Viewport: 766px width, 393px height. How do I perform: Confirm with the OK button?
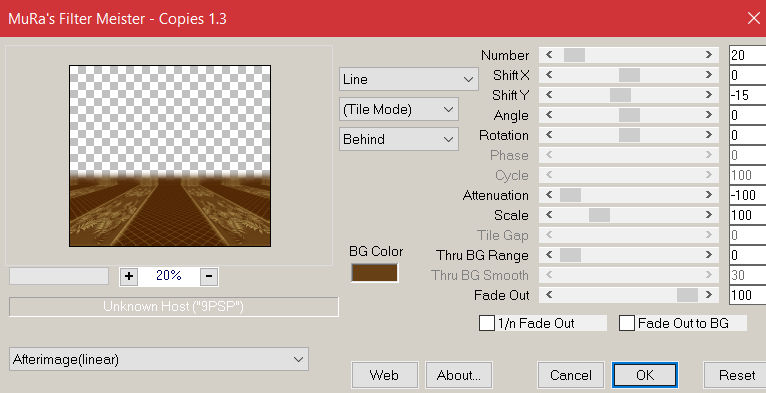645,375
